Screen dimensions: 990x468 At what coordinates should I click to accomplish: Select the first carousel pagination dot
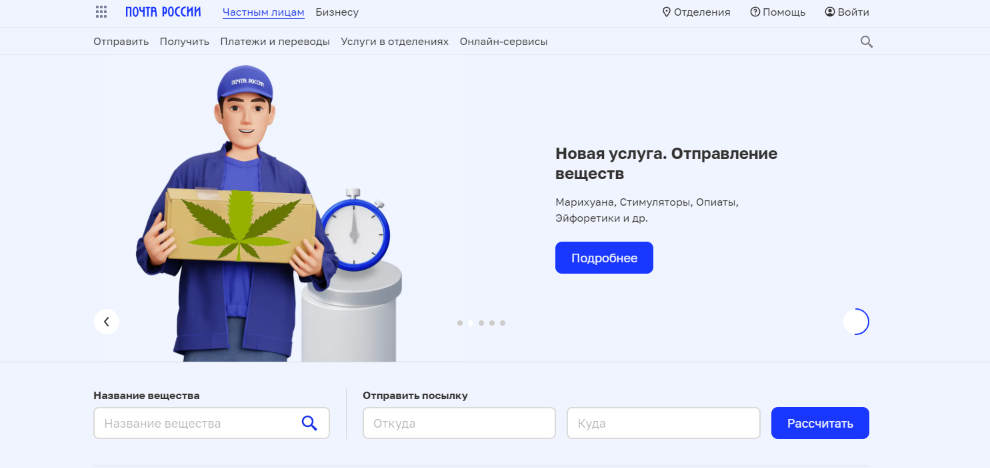point(460,323)
